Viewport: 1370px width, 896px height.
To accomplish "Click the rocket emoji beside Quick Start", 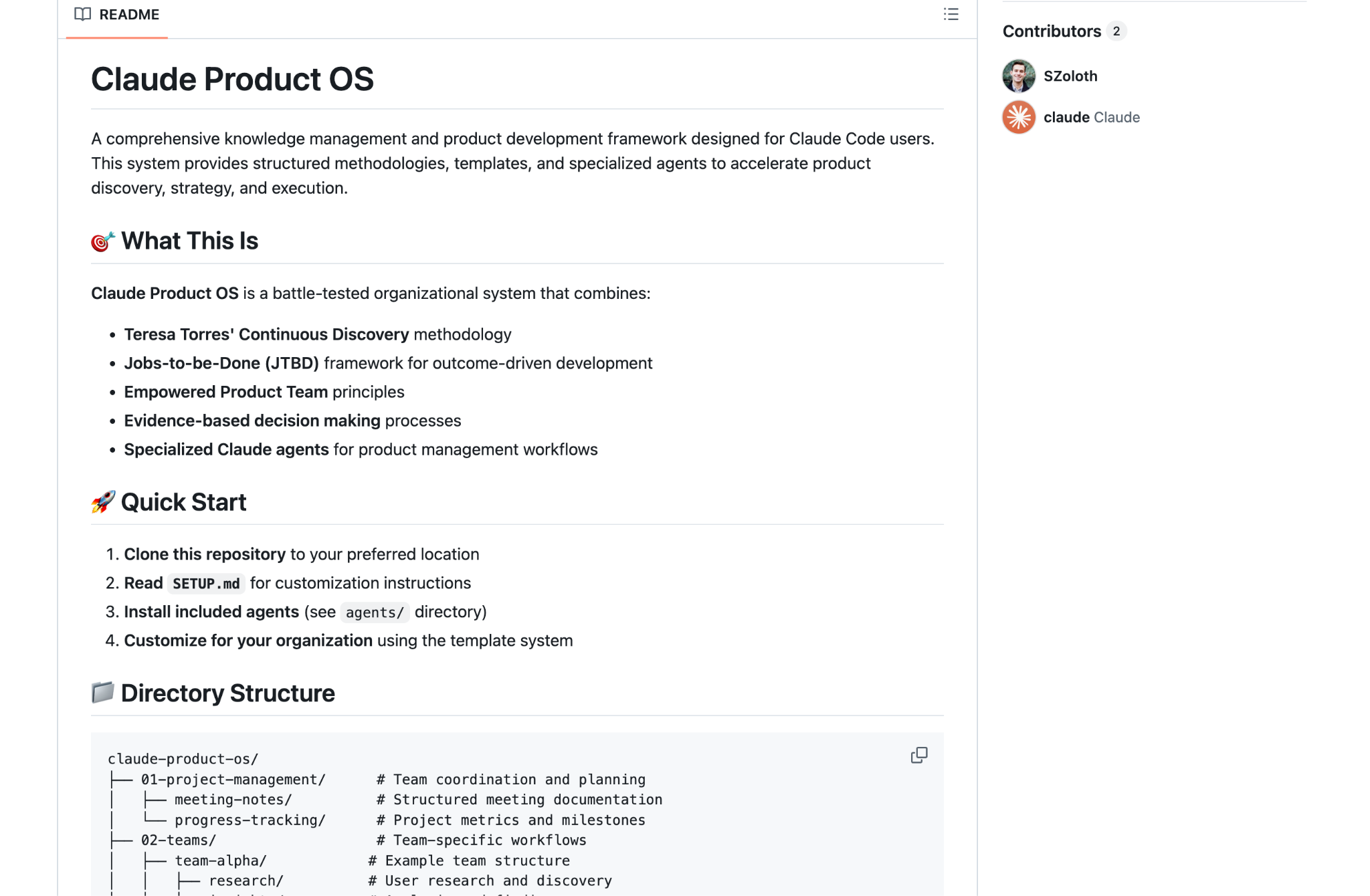I will click(103, 502).
